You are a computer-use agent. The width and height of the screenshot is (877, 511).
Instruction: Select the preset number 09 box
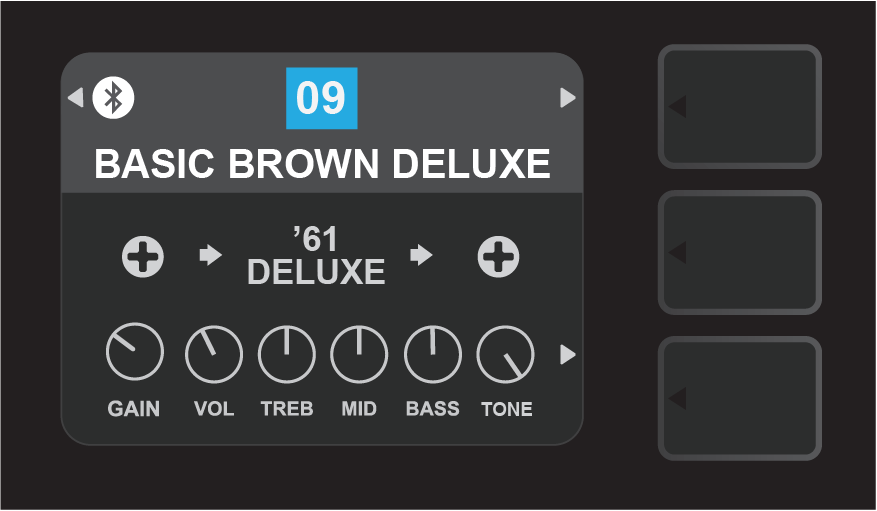(322, 98)
